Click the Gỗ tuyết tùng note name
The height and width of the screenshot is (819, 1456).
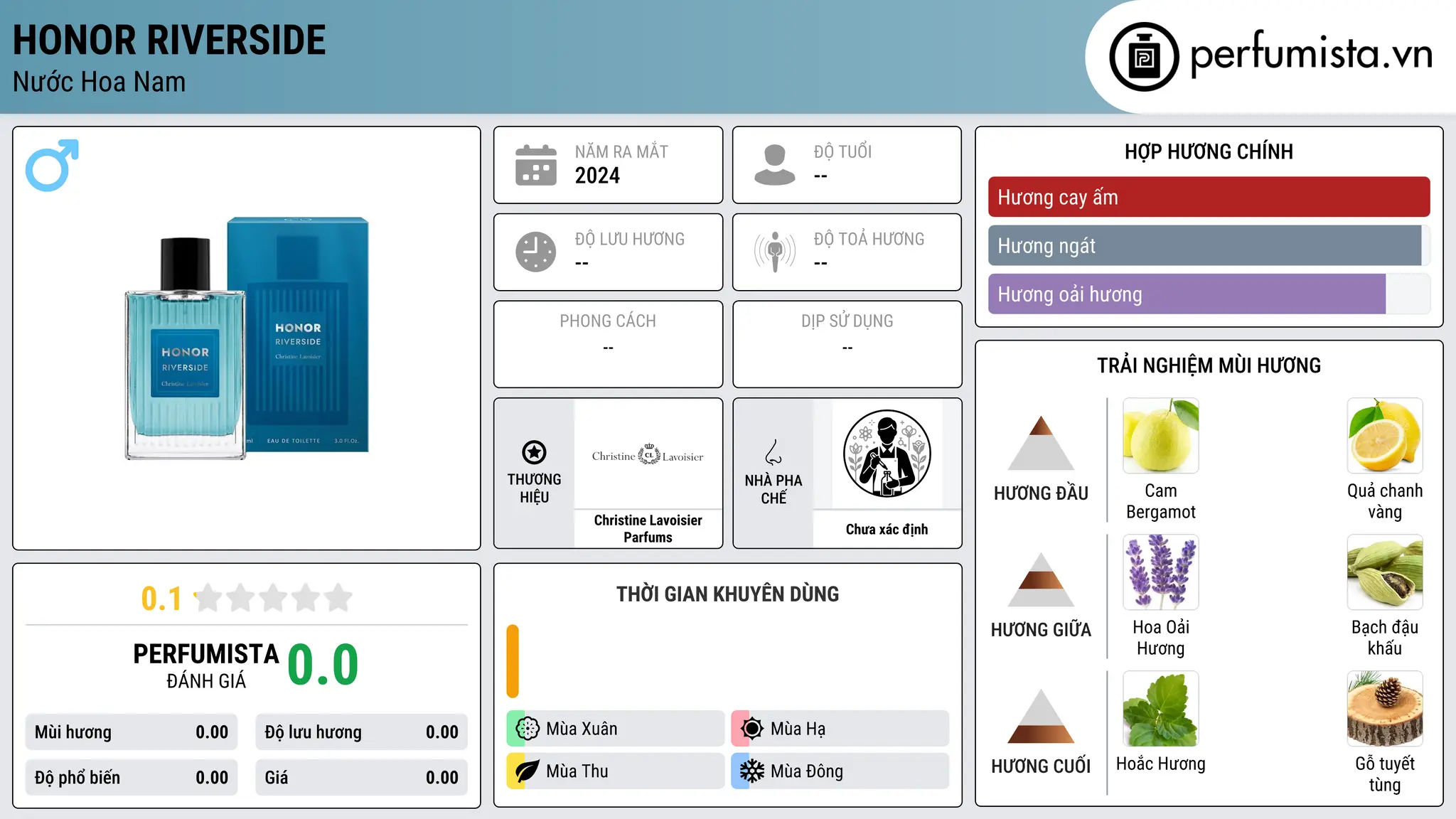point(1385,774)
